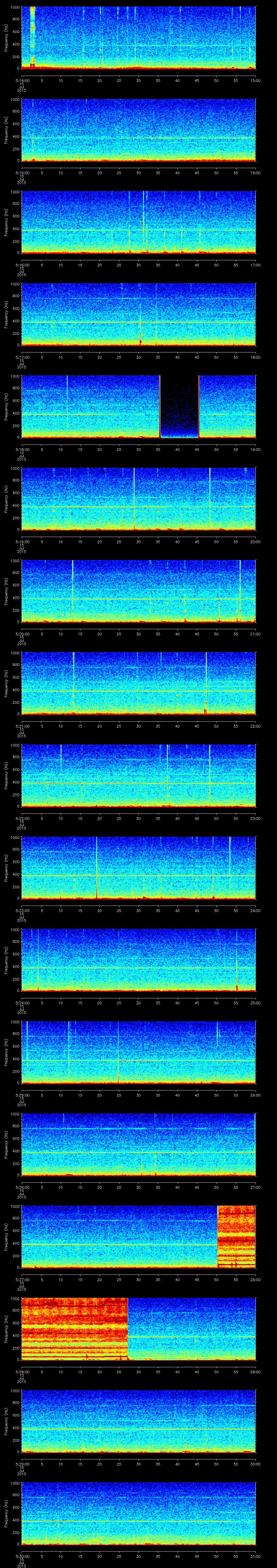Click the 5:29:00 start time label
The width and height of the screenshot is (277, 1568).
pyautogui.click(x=22, y=1464)
